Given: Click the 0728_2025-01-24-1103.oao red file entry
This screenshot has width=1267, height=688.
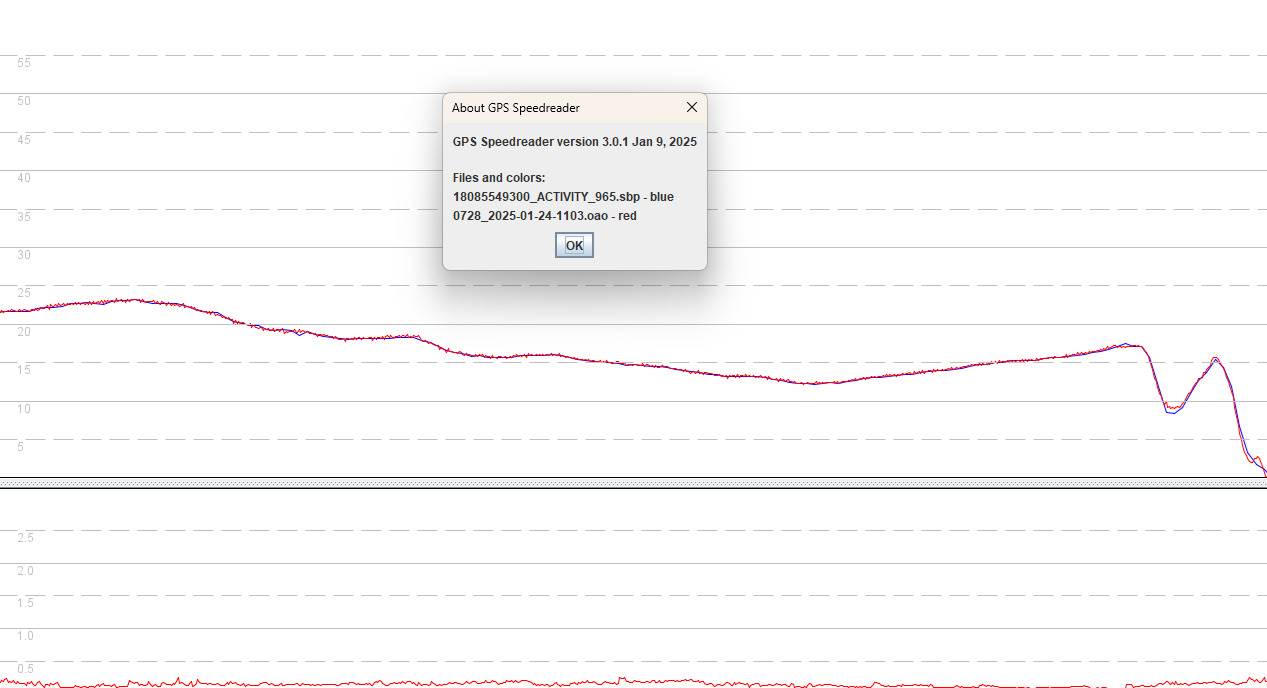Looking at the screenshot, I should pos(544,216).
